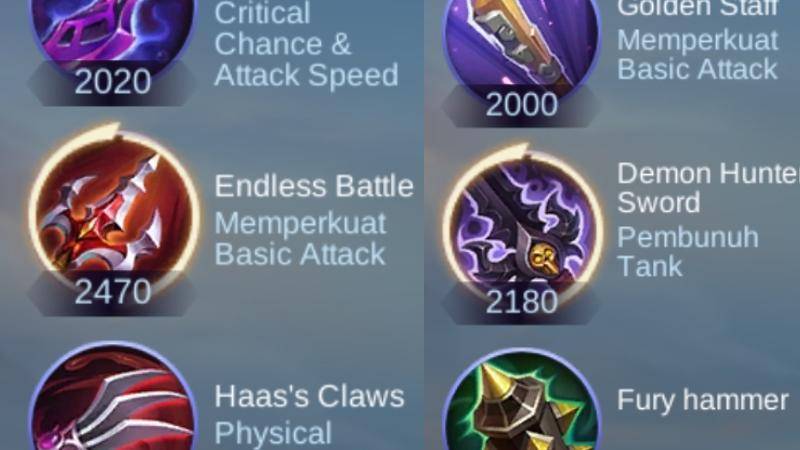Image resolution: width=800 pixels, height=450 pixels.
Task: Tap the Haas's Claws item icon
Action: point(113,397)
